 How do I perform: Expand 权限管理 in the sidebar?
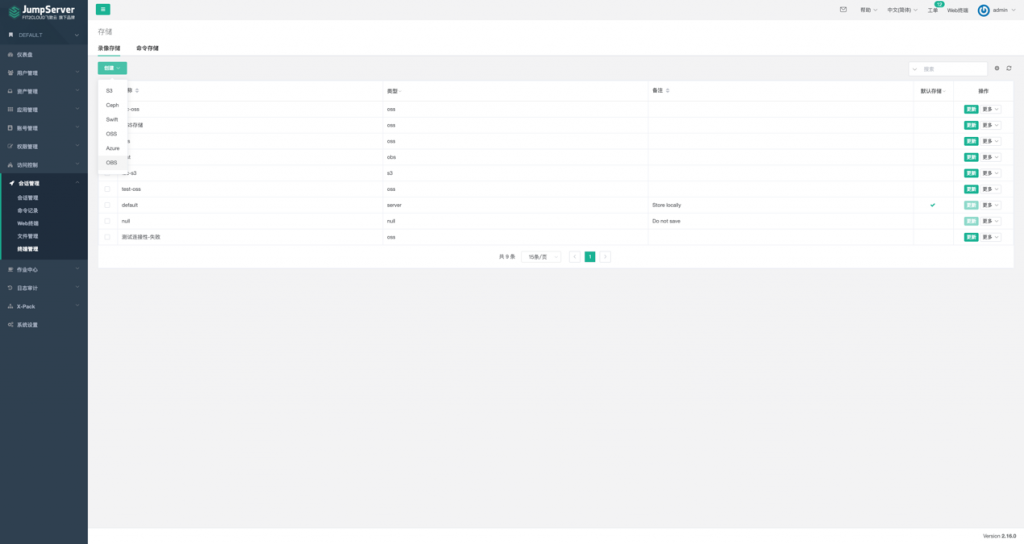click(44, 146)
